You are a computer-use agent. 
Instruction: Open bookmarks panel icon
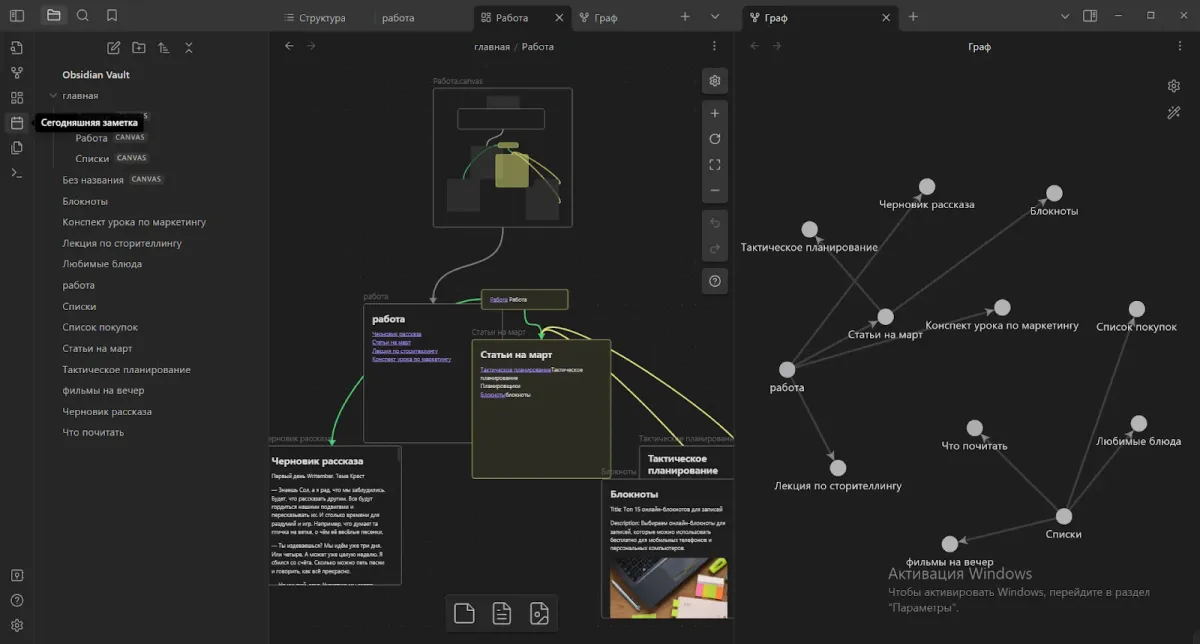click(112, 16)
